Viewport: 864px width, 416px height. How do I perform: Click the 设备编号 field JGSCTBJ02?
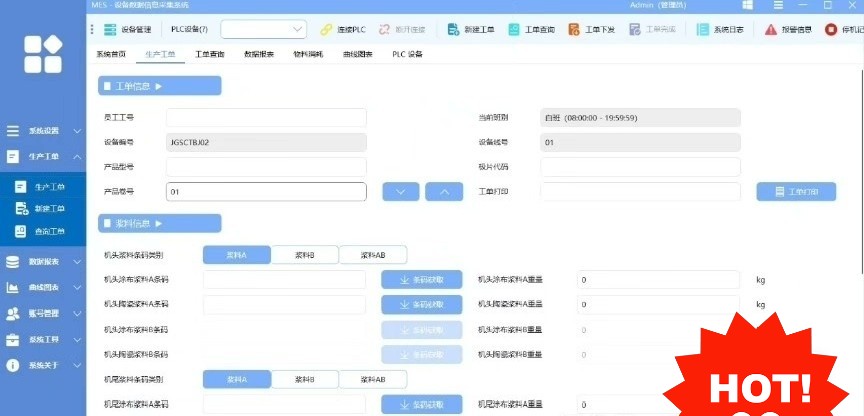pos(266,142)
